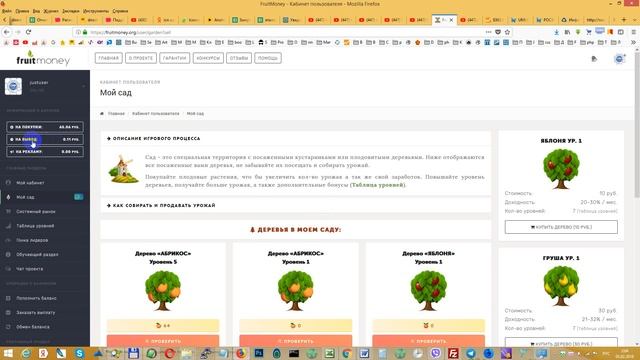
Task: Open the Файл menu
Action: click(x=7, y=11)
